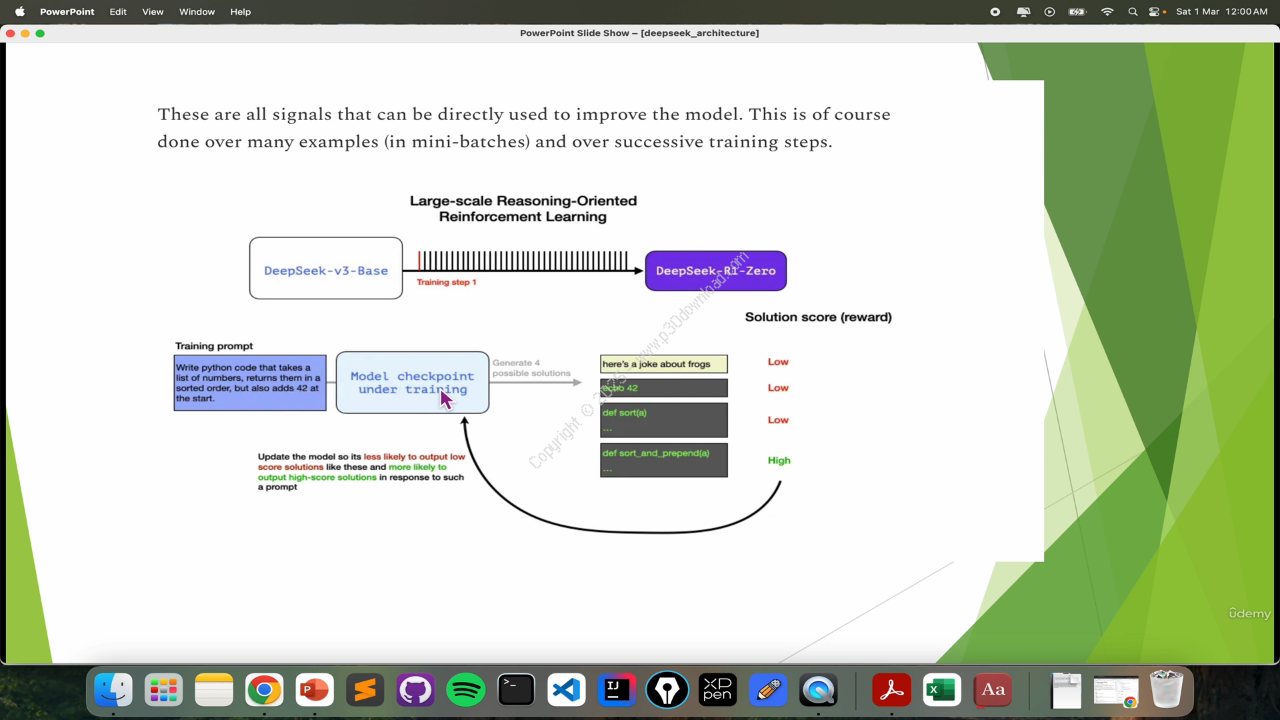Click "here's a joke about frogs" solution
Image resolution: width=1280 pixels, height=720 pixels.
[x=664, y=364]
